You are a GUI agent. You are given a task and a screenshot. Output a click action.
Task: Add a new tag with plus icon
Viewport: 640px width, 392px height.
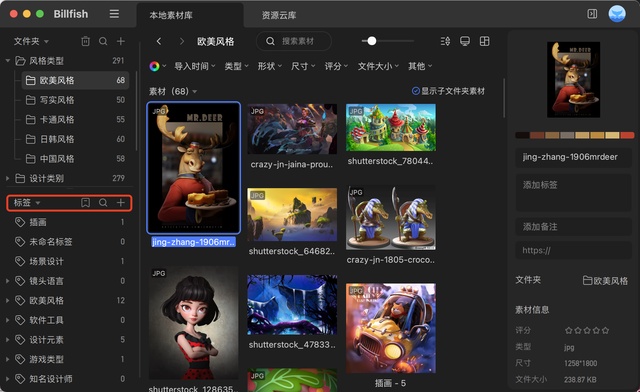click(121, 203)
